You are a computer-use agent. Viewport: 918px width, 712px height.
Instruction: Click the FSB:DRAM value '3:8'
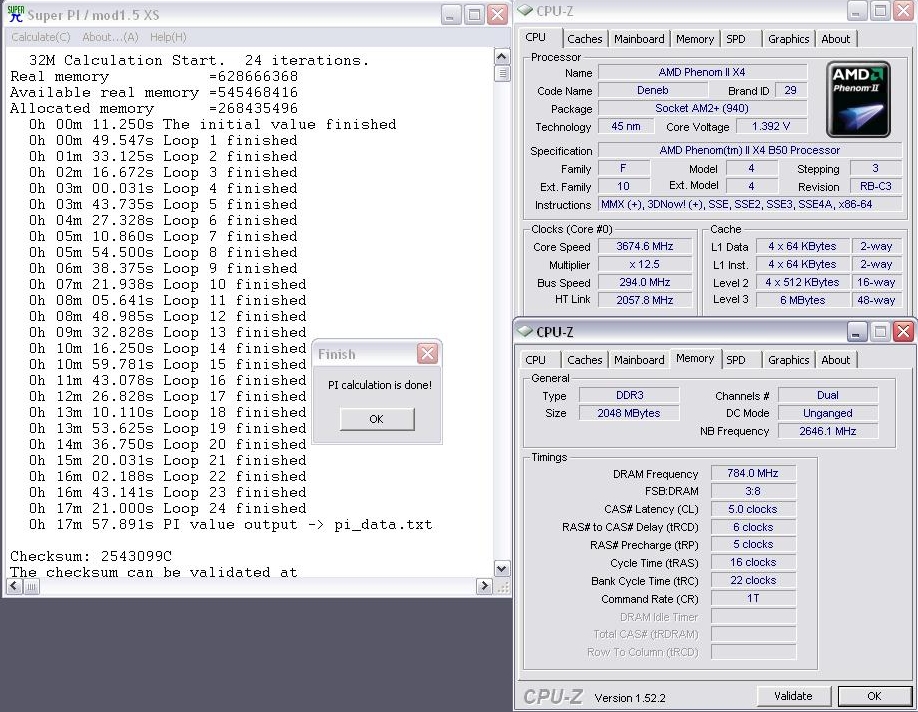tap(753, 491)
